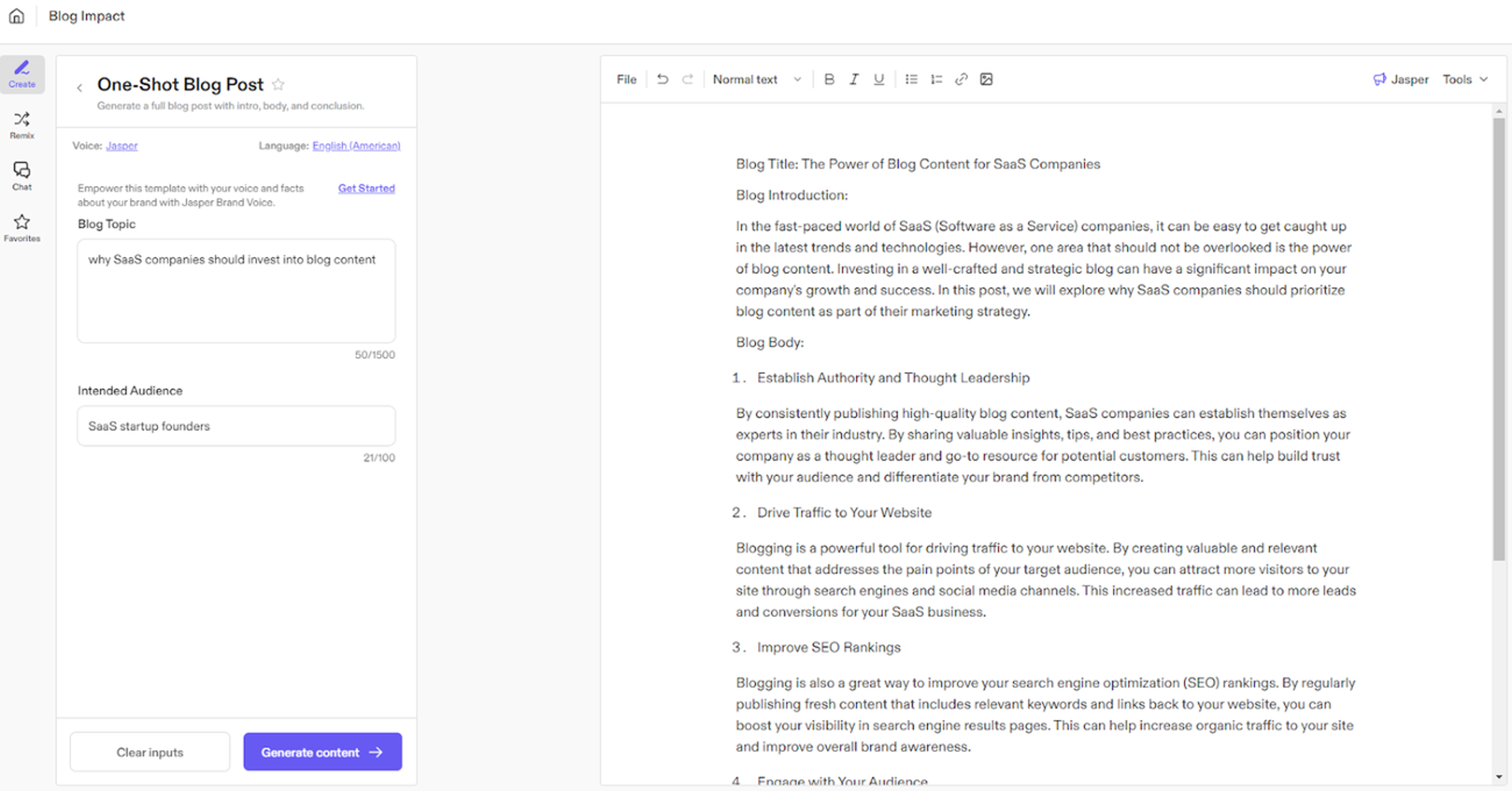Apply italic formatting
The width and height of the screenshot is (1512, 791).
(854, 79)
